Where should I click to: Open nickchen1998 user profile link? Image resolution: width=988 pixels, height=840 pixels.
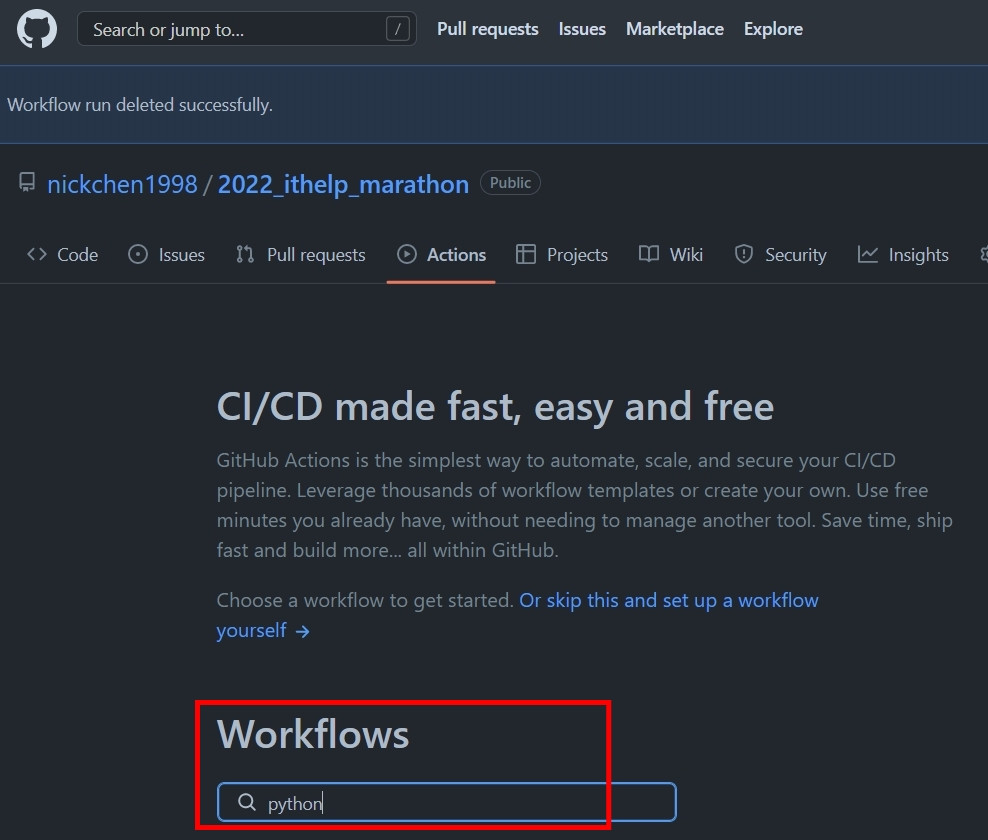click(122, 184)
